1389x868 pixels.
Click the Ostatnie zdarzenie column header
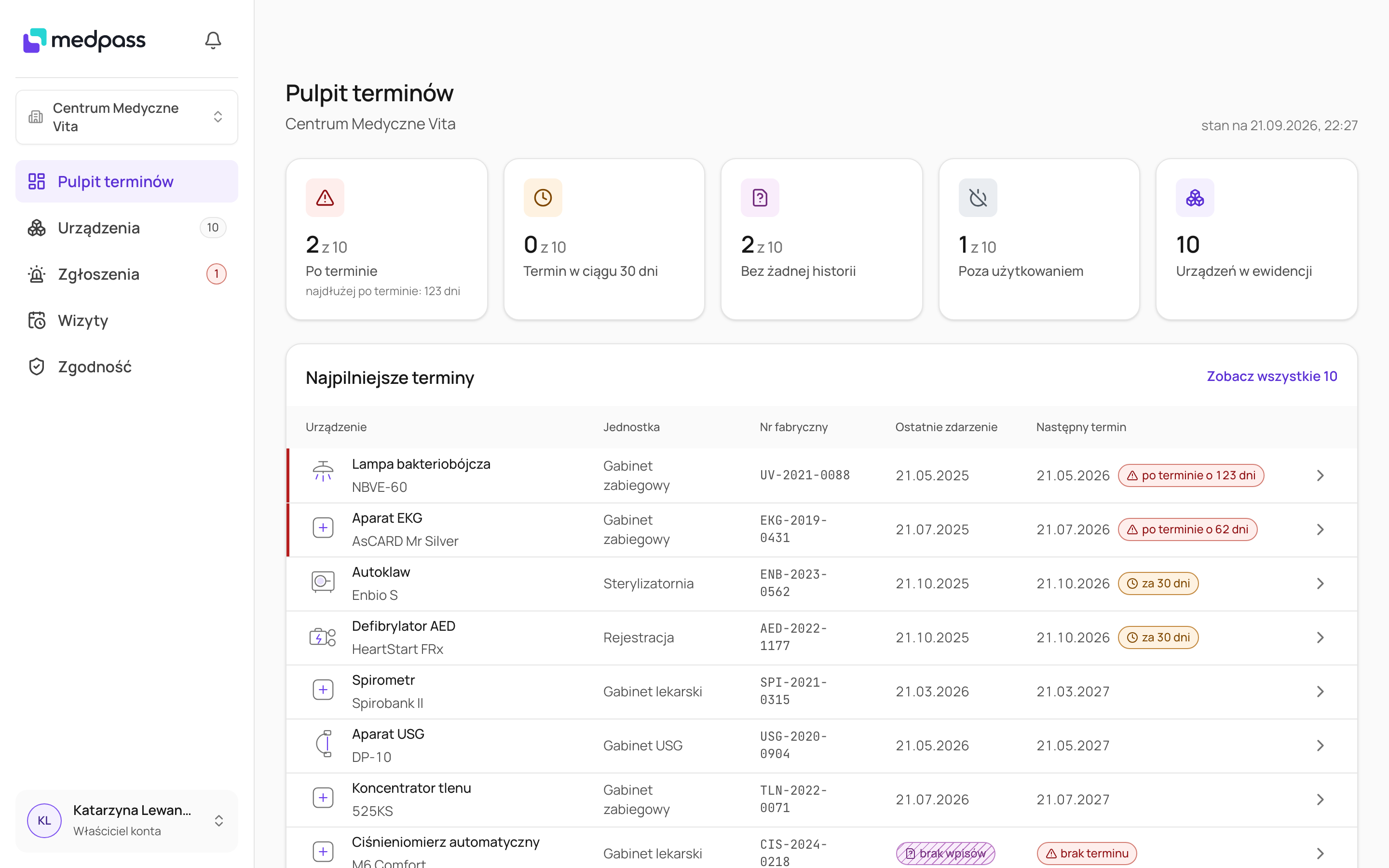[x=946, y=427]
